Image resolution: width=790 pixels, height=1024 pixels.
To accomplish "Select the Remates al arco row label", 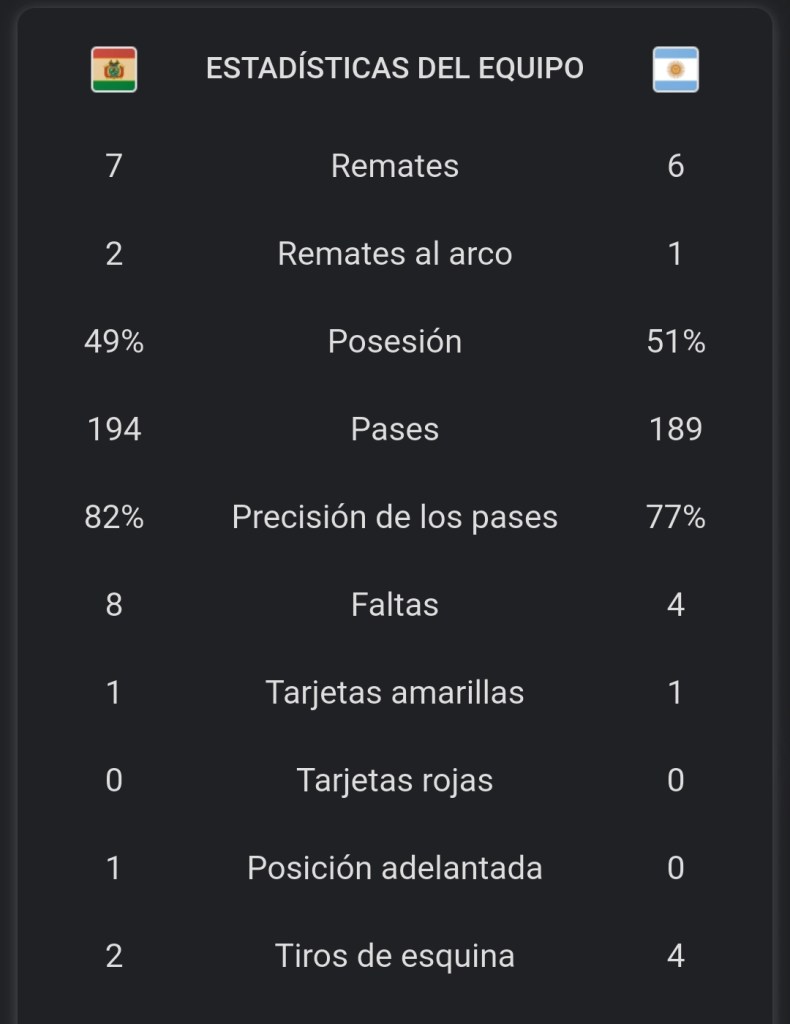I will point(395,253).
